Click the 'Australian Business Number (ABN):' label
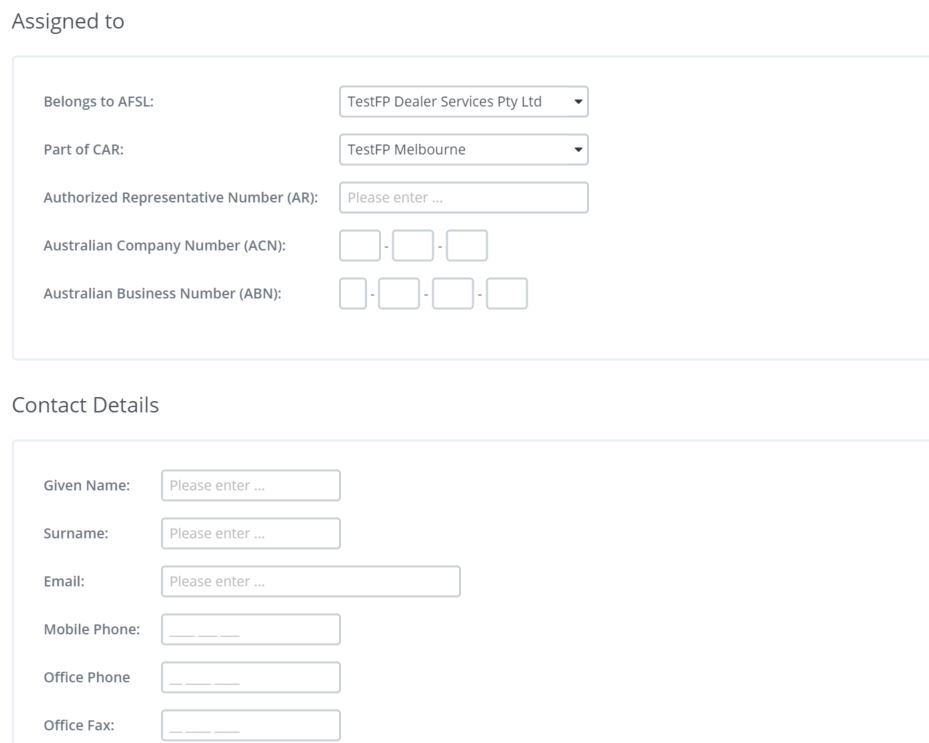Viewport: 929px width, 743px height. tap(162, 294)
